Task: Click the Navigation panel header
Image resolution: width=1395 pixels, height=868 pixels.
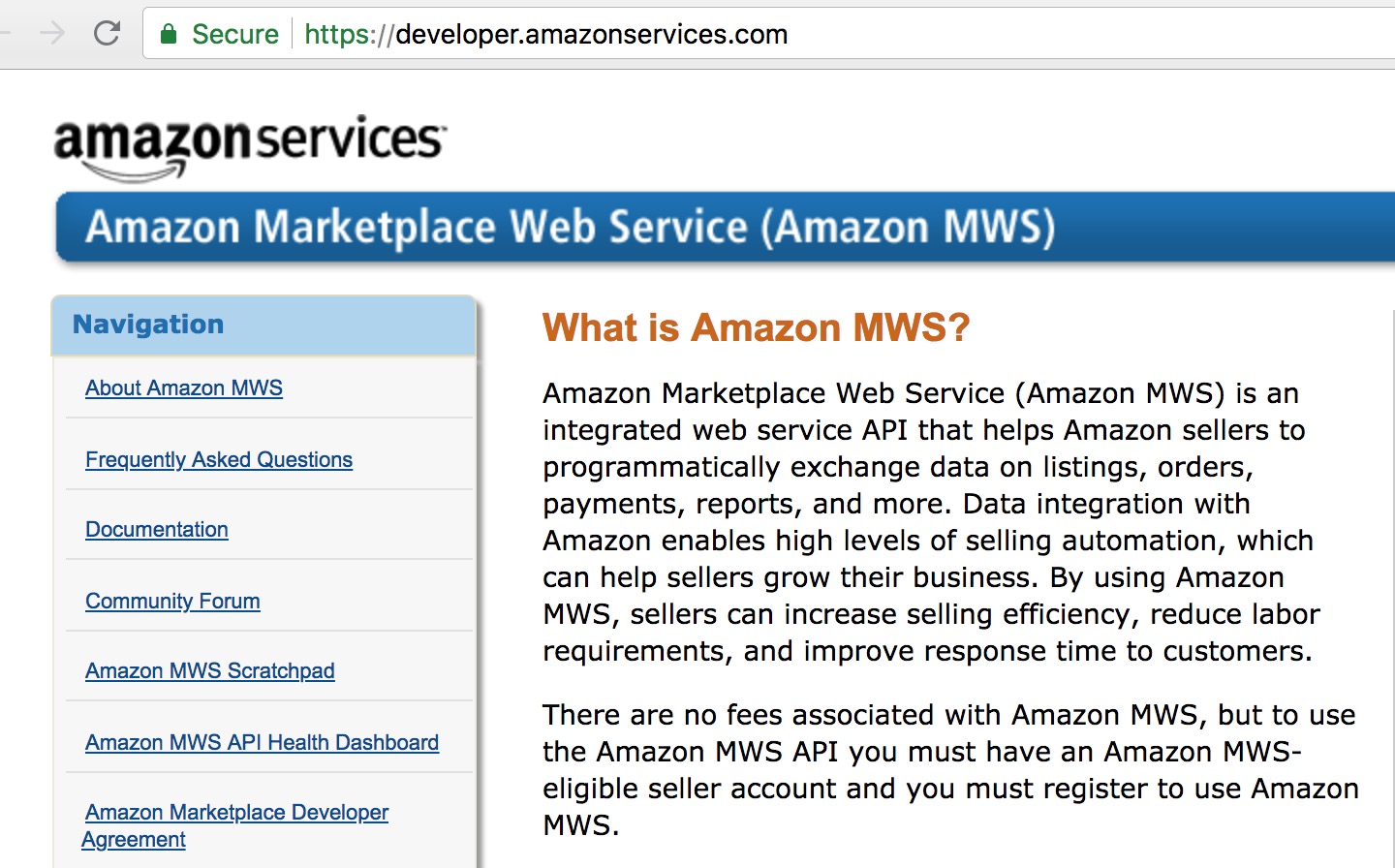Action: click(x=263, y=325)
